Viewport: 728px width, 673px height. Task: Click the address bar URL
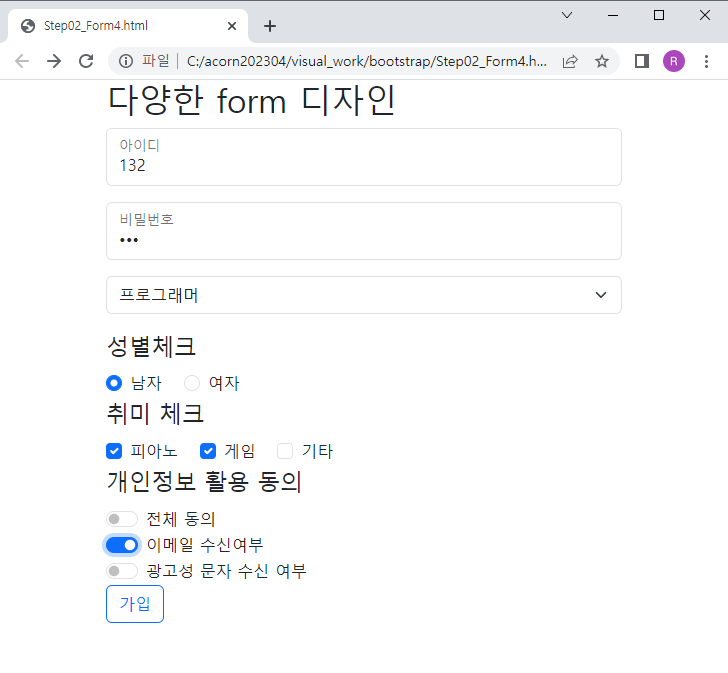[367, 61]
